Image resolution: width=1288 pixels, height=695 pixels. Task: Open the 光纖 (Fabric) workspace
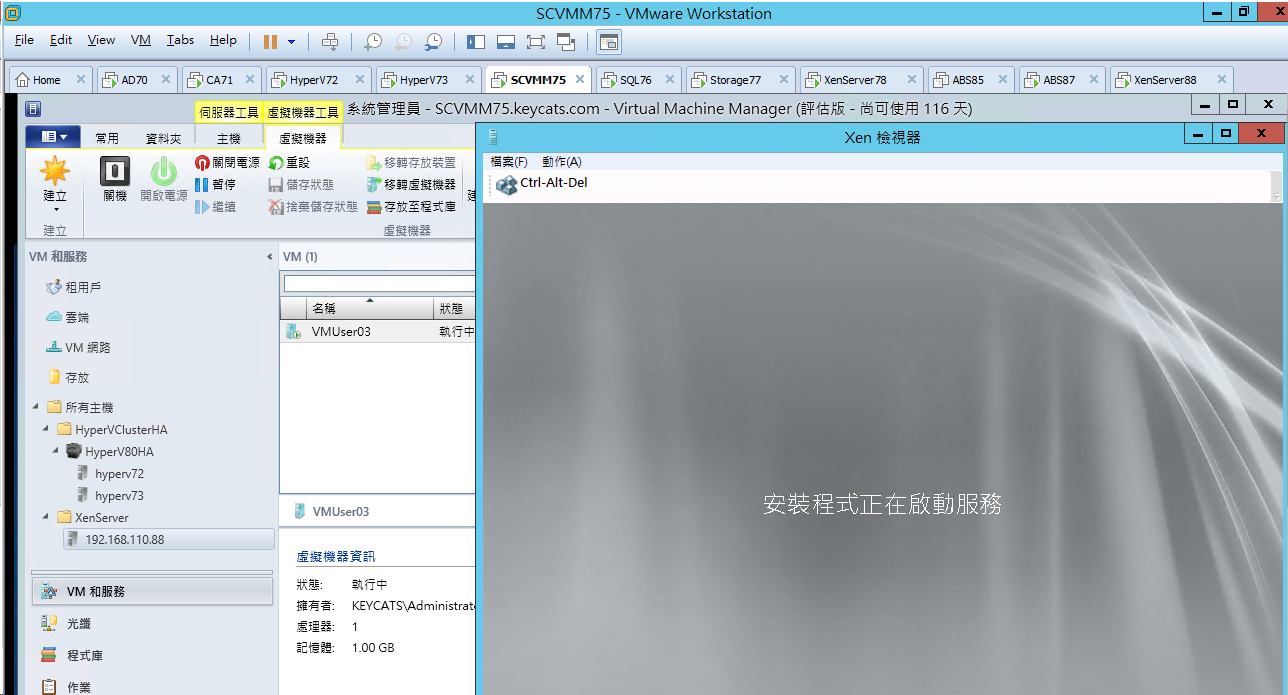pyautogui.click(x=150, y=623)
